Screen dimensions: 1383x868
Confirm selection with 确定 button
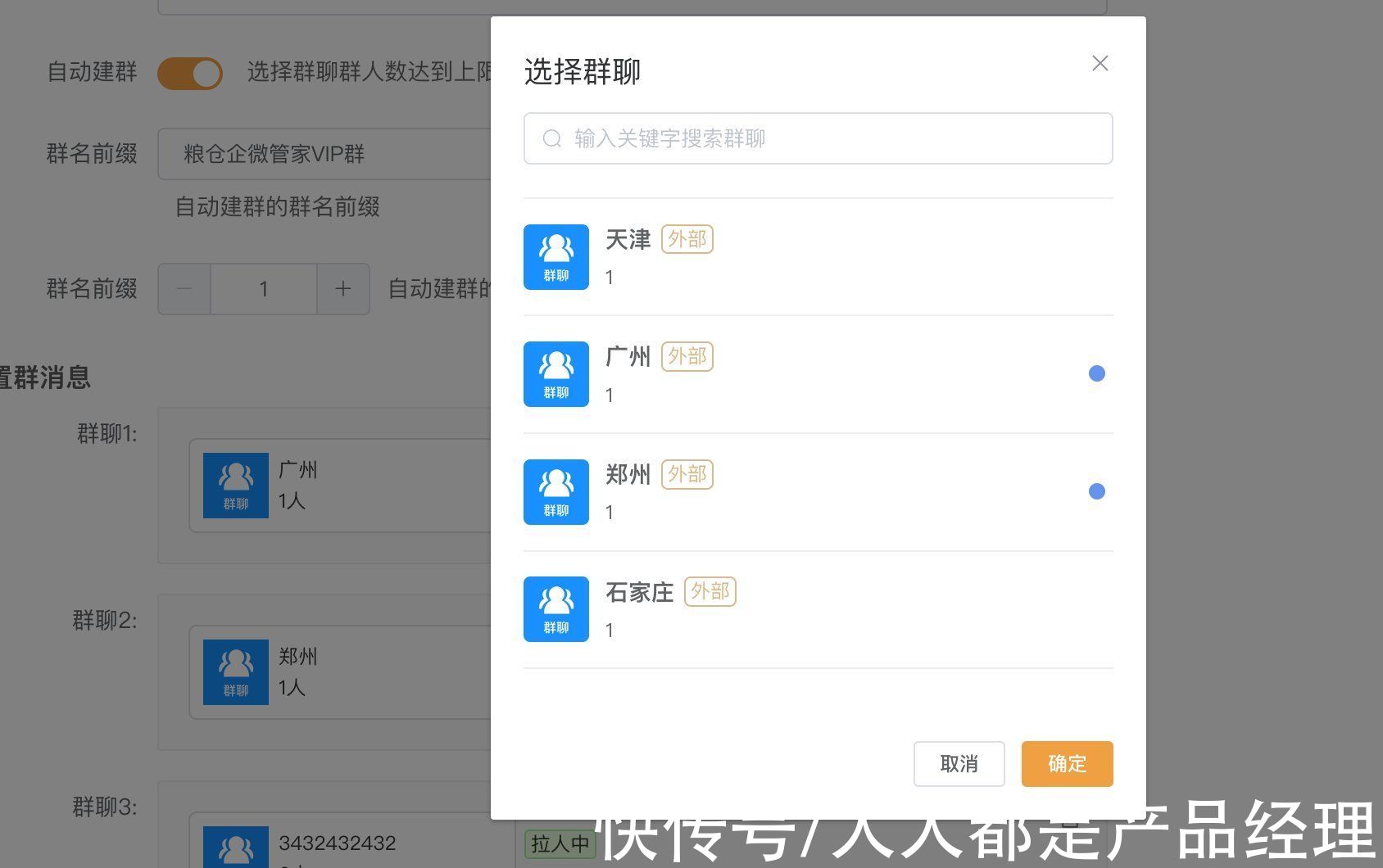click(1068, 764)
